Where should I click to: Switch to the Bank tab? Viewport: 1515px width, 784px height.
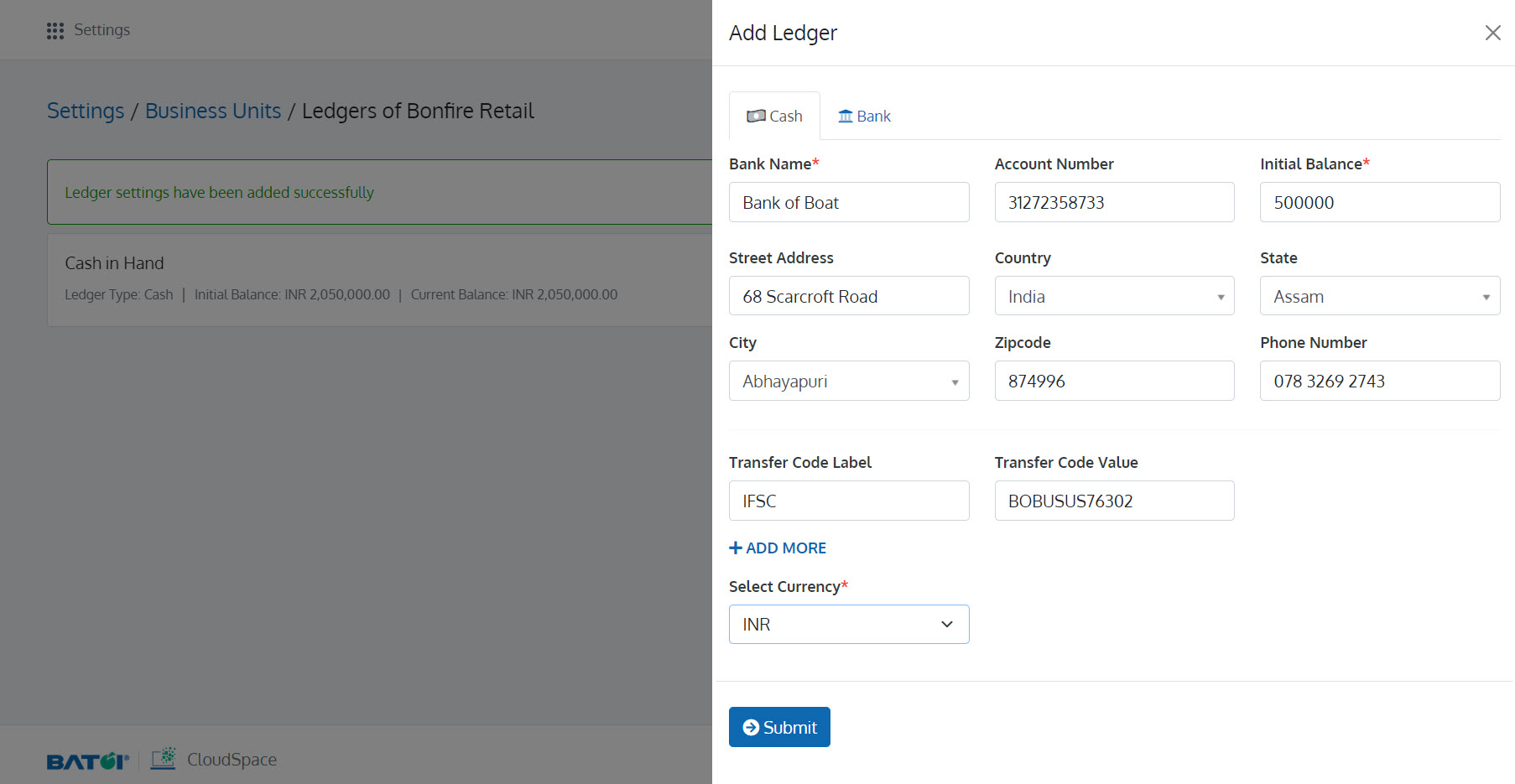click(864, 116)
